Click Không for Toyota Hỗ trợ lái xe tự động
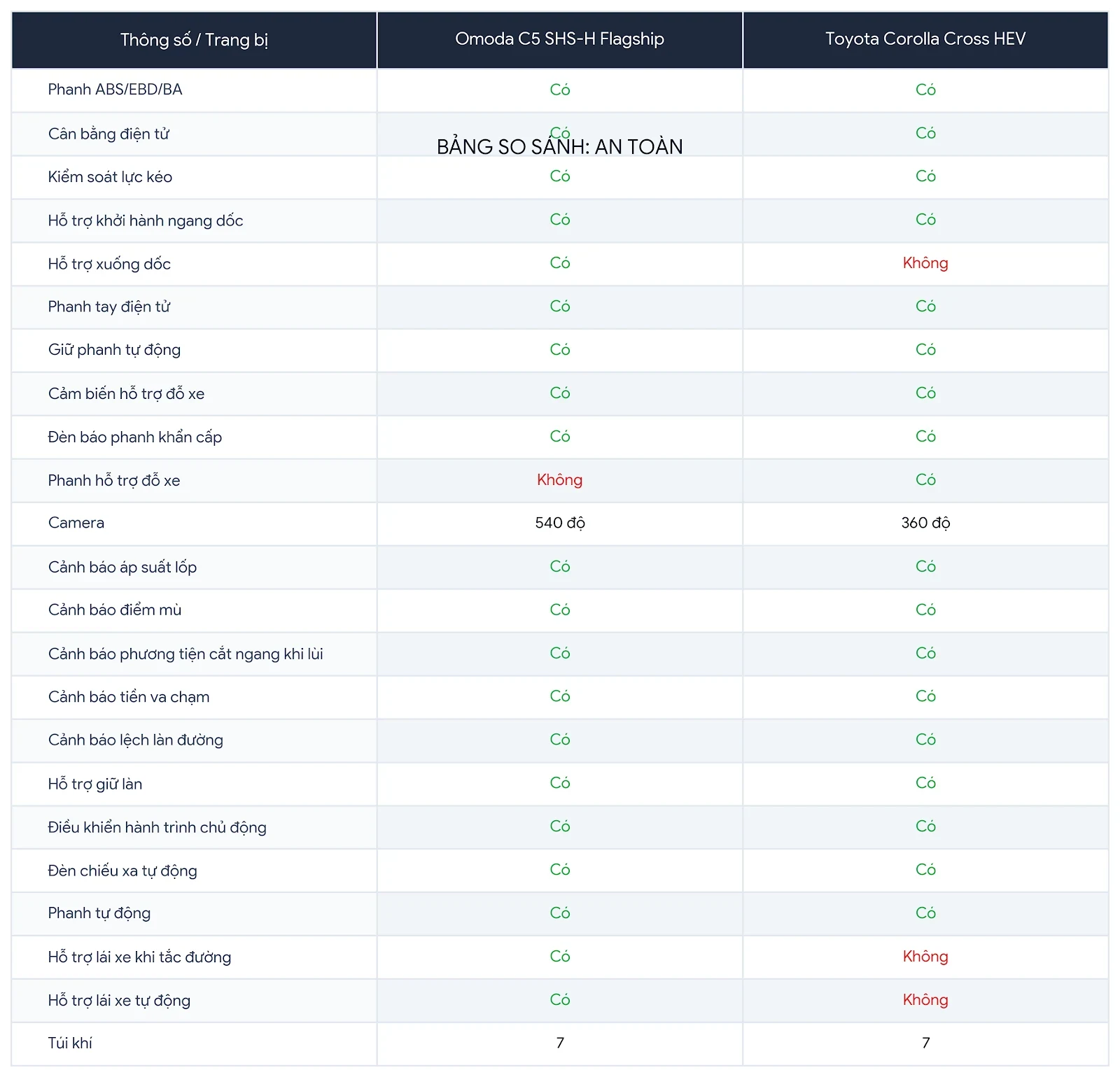1120x1077 pixels. point(925,1000)
